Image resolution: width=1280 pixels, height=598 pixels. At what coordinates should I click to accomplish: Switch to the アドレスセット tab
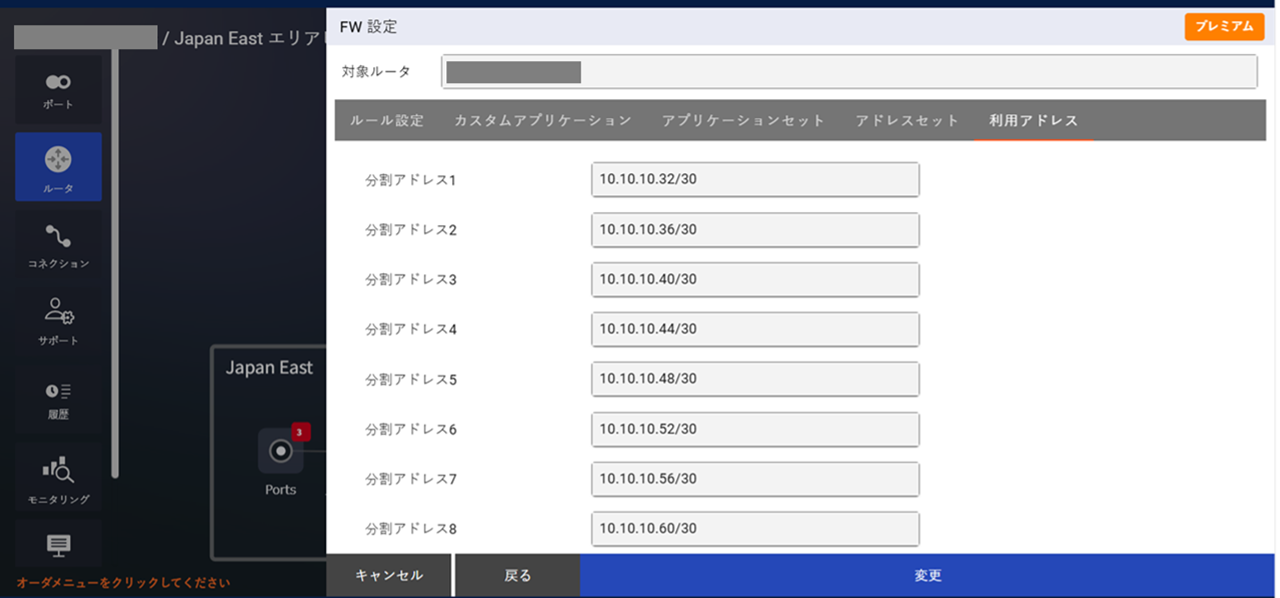pos(907,120)
